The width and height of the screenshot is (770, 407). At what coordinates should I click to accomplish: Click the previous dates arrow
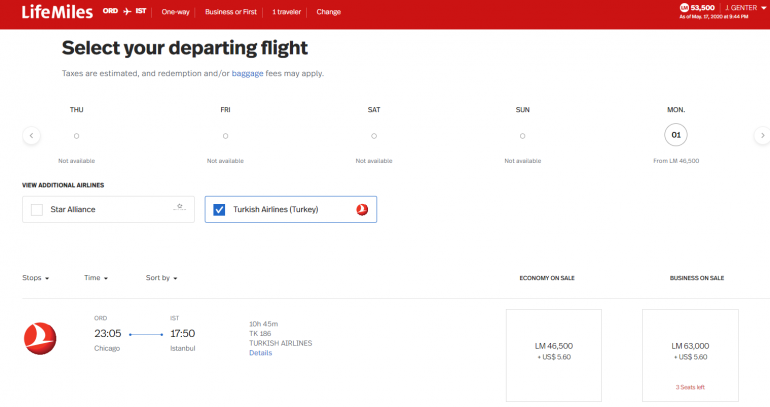point(32,135)
